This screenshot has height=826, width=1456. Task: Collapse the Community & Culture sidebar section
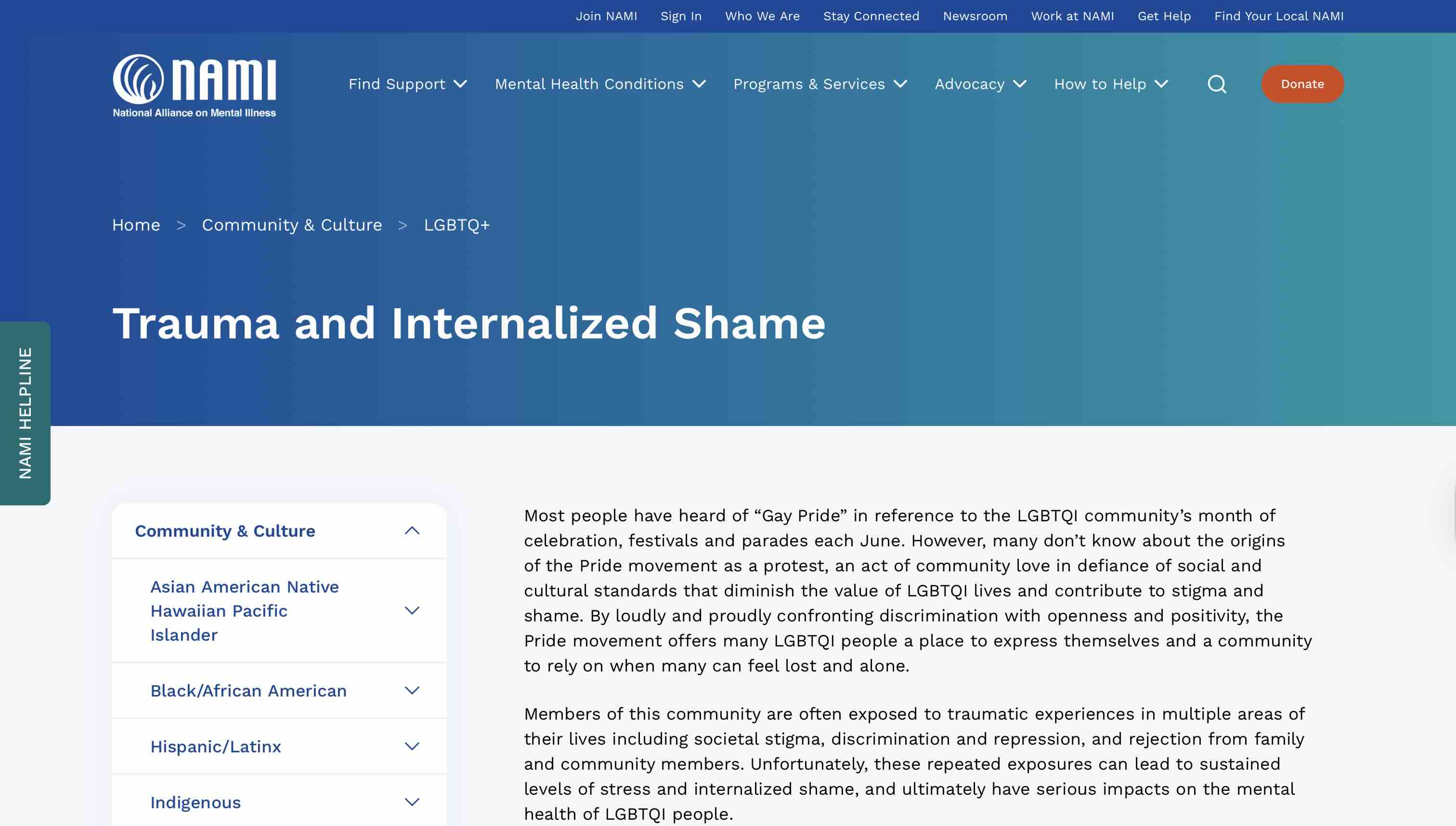412,530
